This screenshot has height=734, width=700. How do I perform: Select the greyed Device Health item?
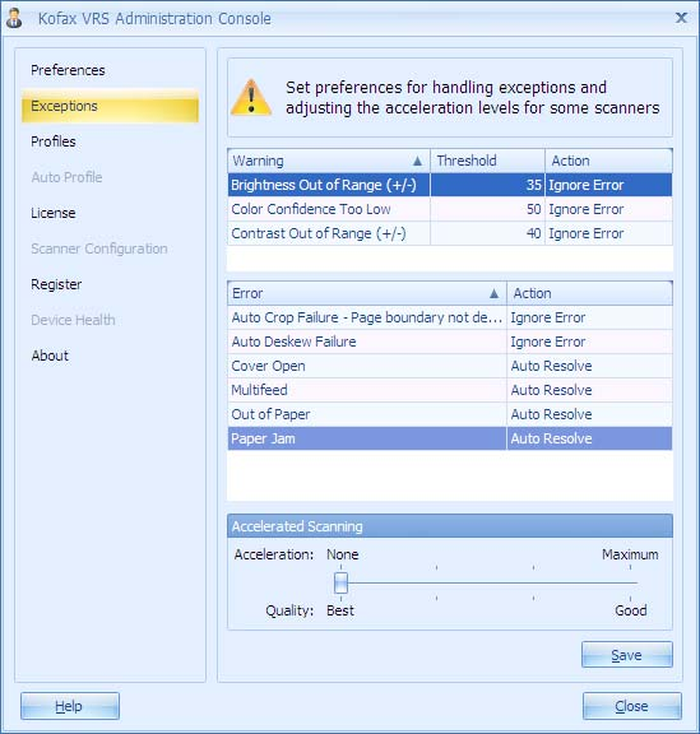(x=73, y=320)
